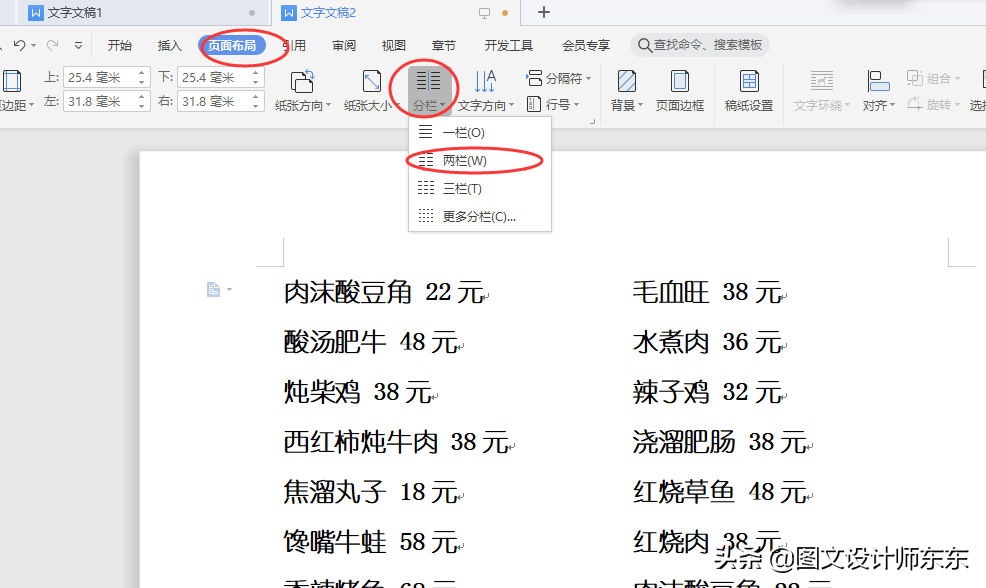
Task: Open the 对齐 align dropdown
Action: [878, 91]
